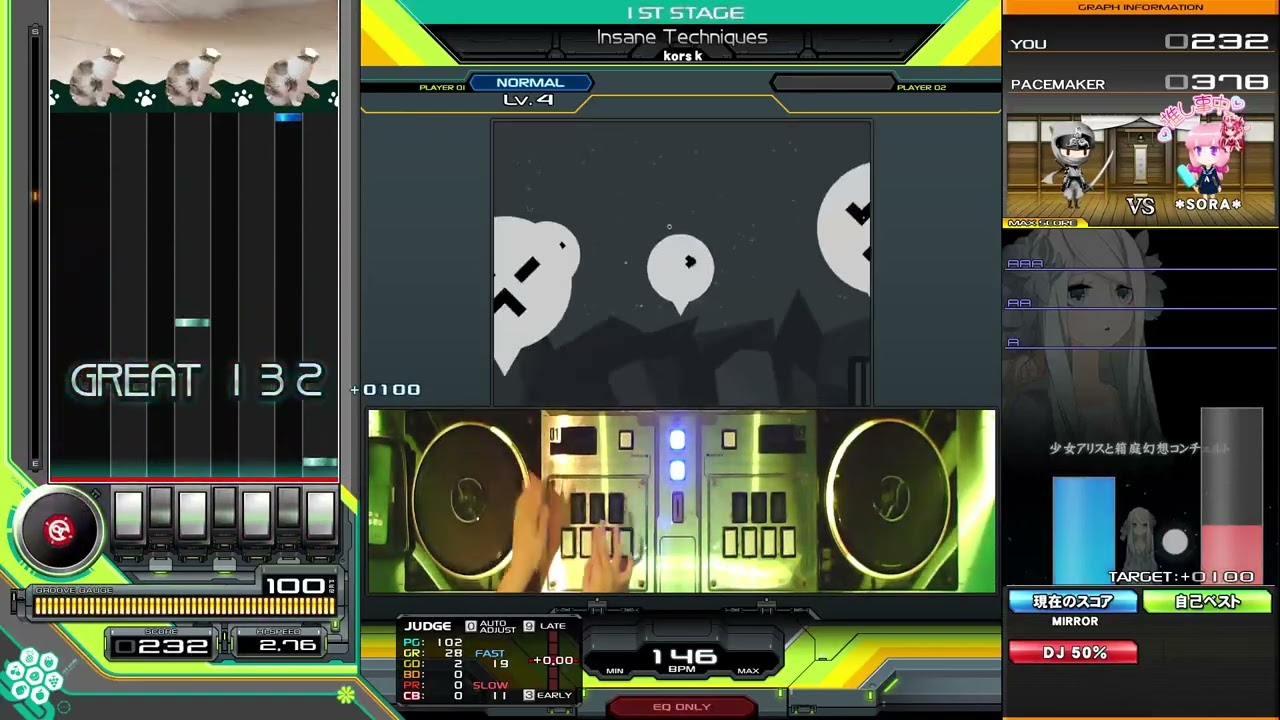1280x720 pixels.
Task: Click the yellow groove gauge bar
Action: click(x=184, y=606)
